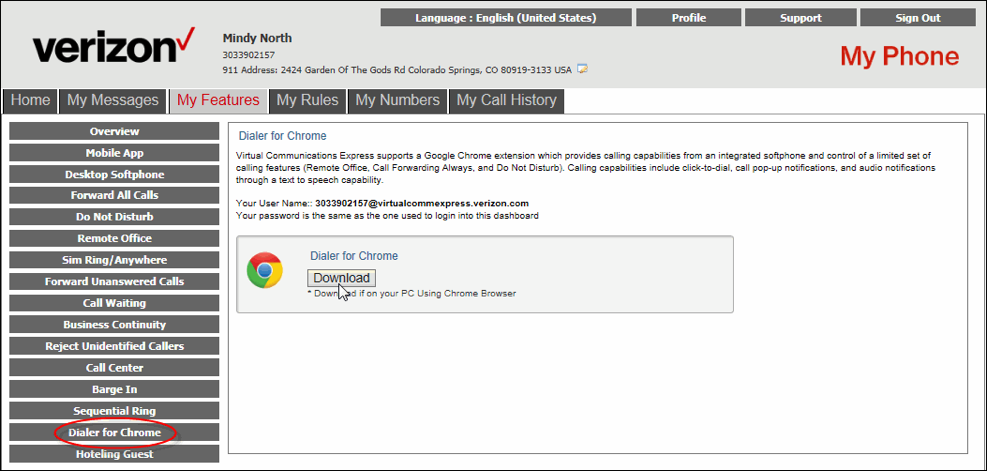Screen dimensions: 987x471
Task: Select Remote Office from sidebar
Action: (x=114, y=239)
